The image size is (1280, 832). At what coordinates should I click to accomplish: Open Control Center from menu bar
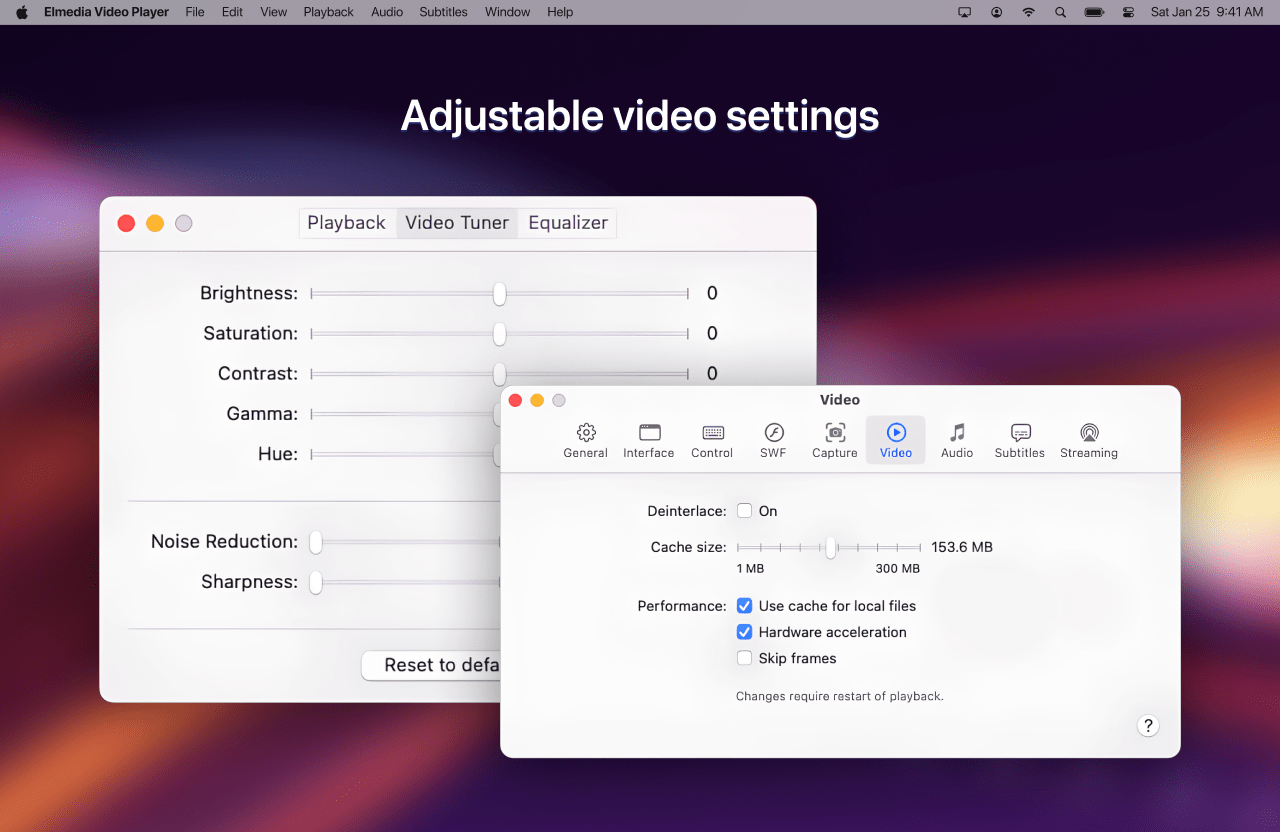click(1129, 12)
